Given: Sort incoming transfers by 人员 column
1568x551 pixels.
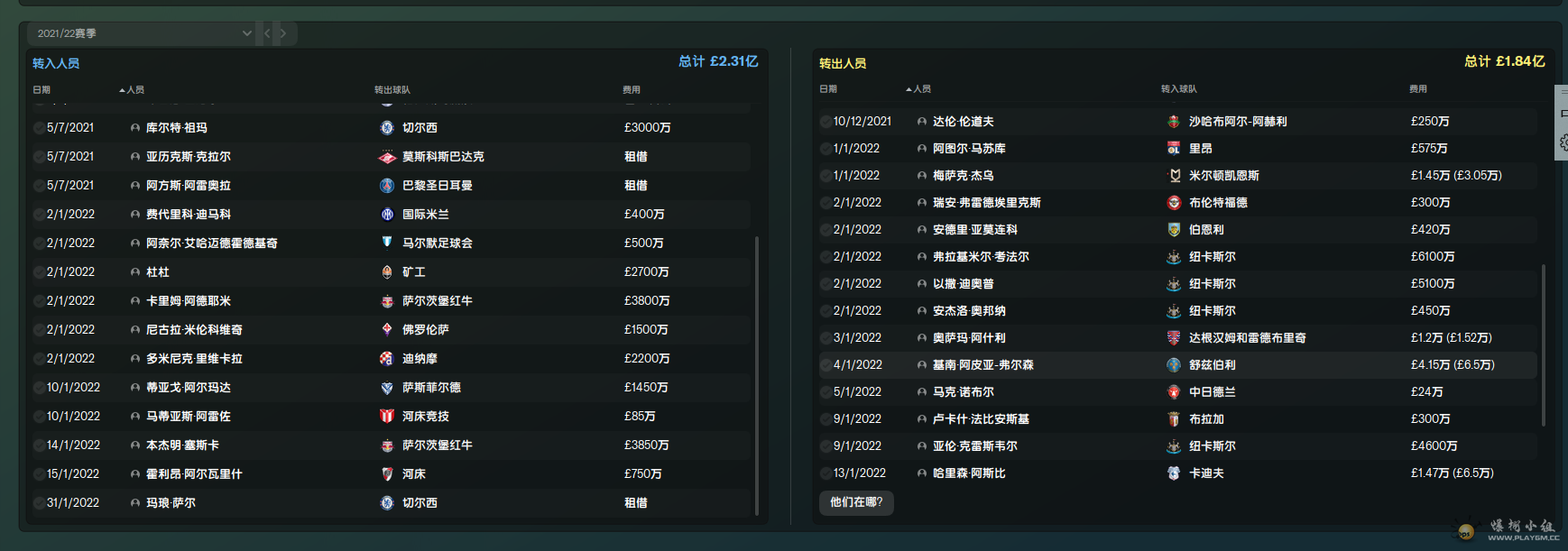Looking at the screenshot, I should 134,90.
